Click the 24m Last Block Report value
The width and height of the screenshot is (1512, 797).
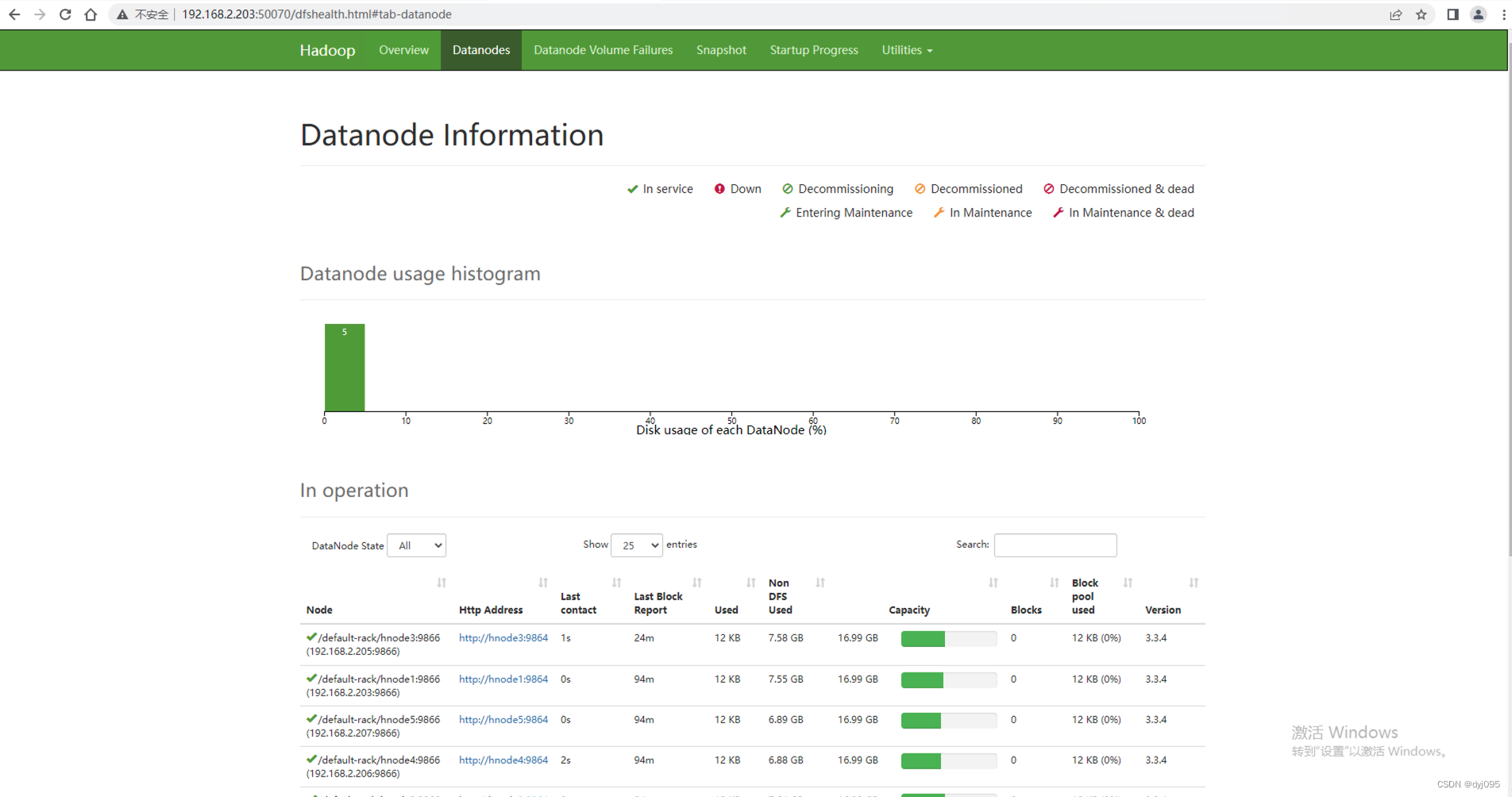644,637
